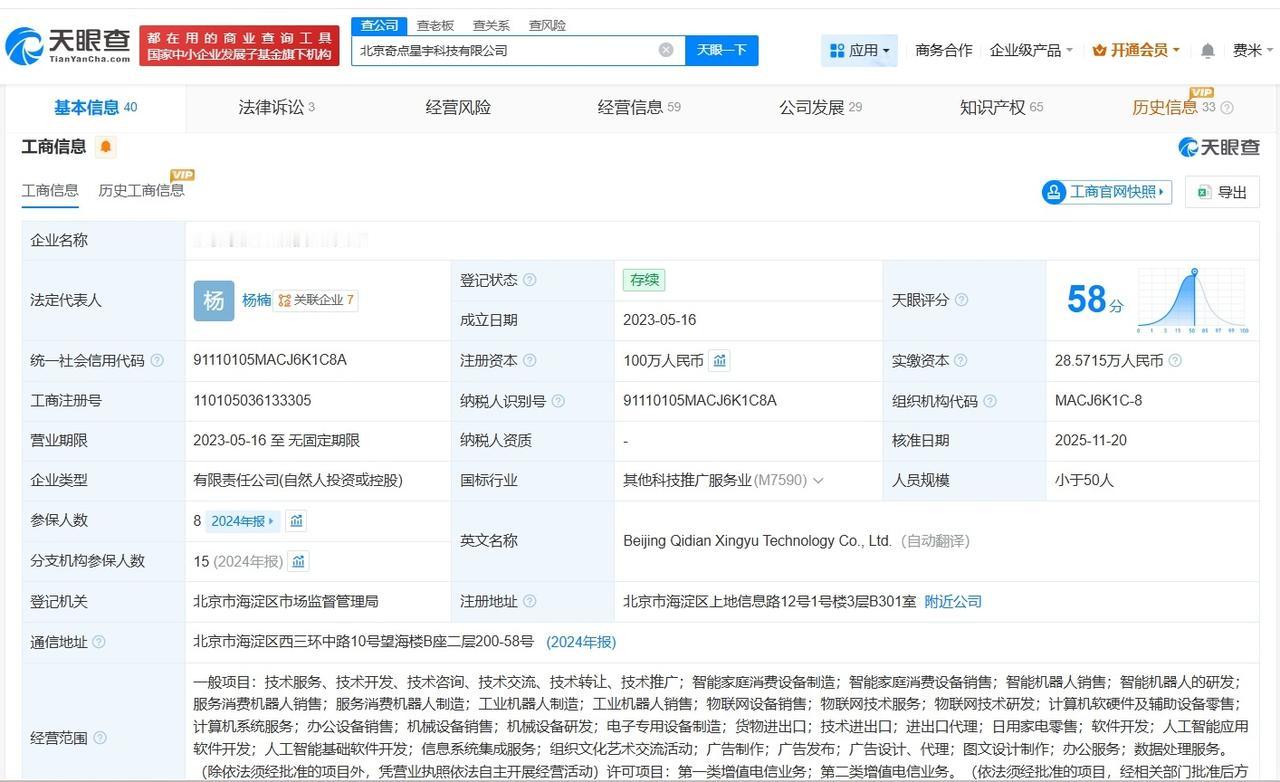Open legal representative 杨楠 link
This screenshot has height=782, width=1280.
click(256, 300)
